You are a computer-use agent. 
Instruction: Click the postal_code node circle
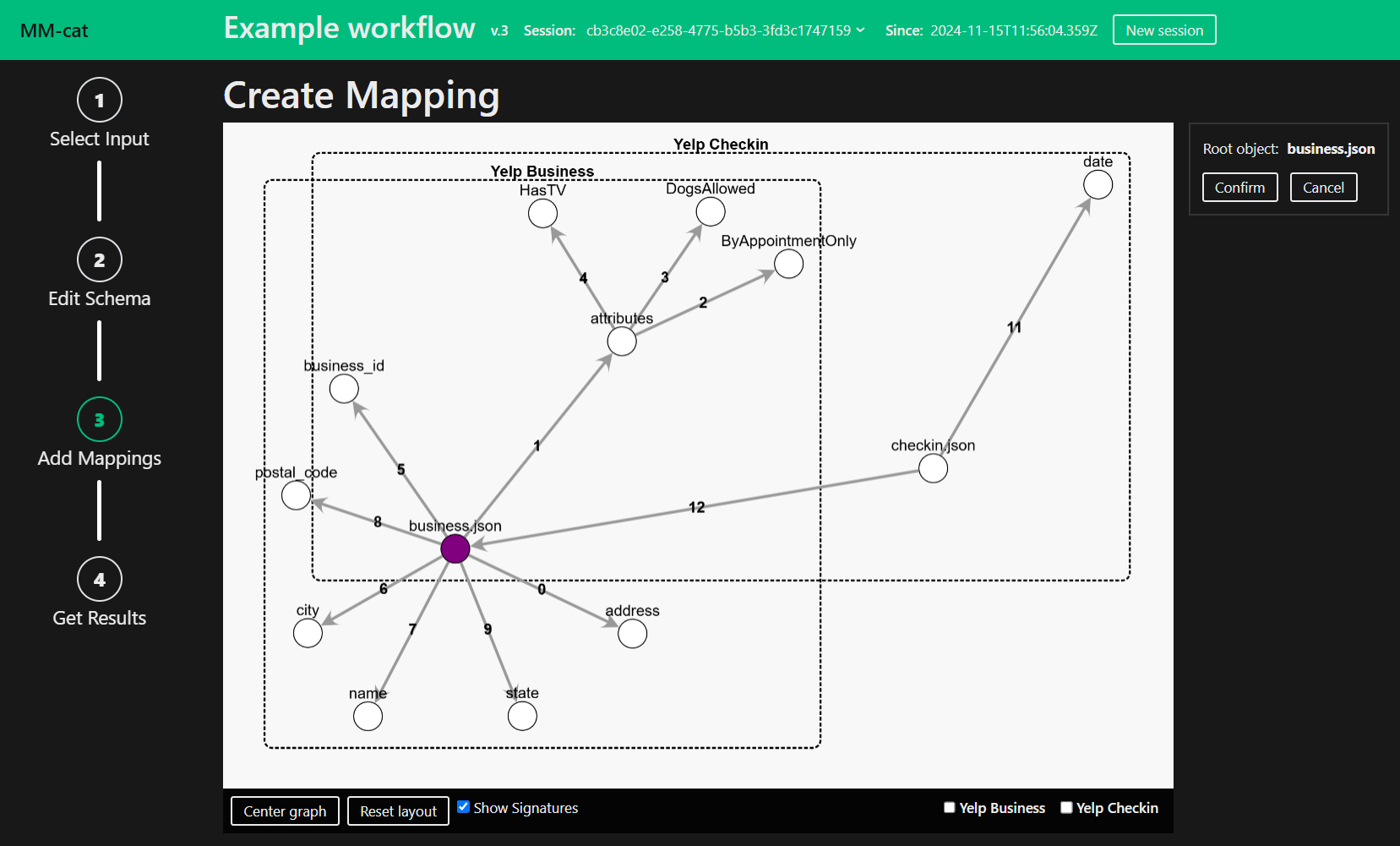[x=296, y=495]
